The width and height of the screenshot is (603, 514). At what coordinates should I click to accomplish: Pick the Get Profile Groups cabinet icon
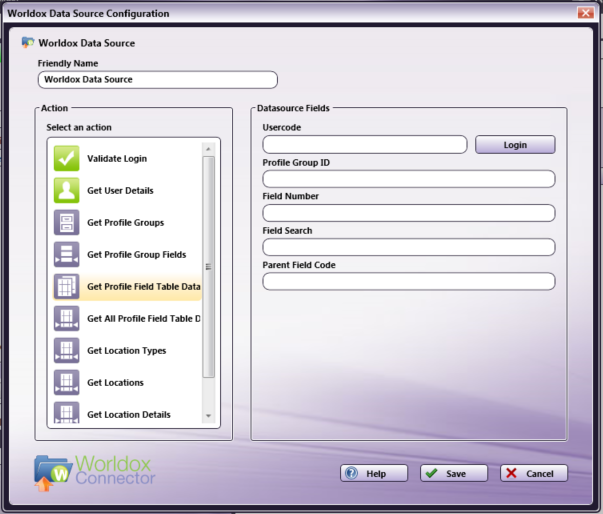pos(67,222)
